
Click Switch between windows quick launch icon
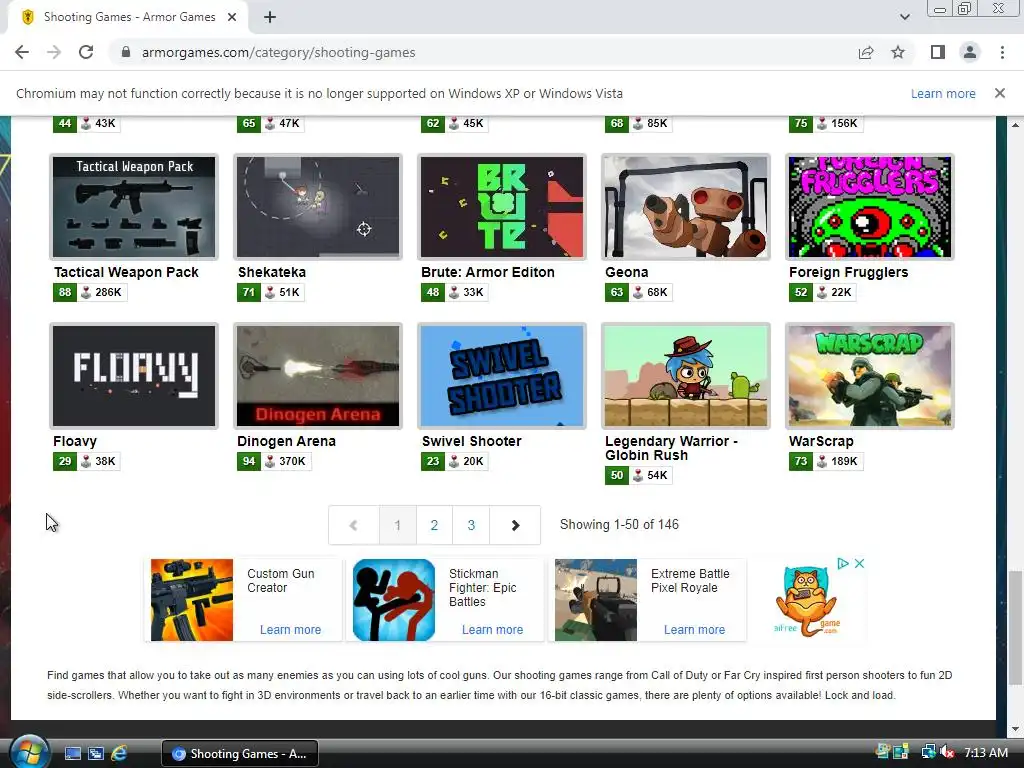96,754
